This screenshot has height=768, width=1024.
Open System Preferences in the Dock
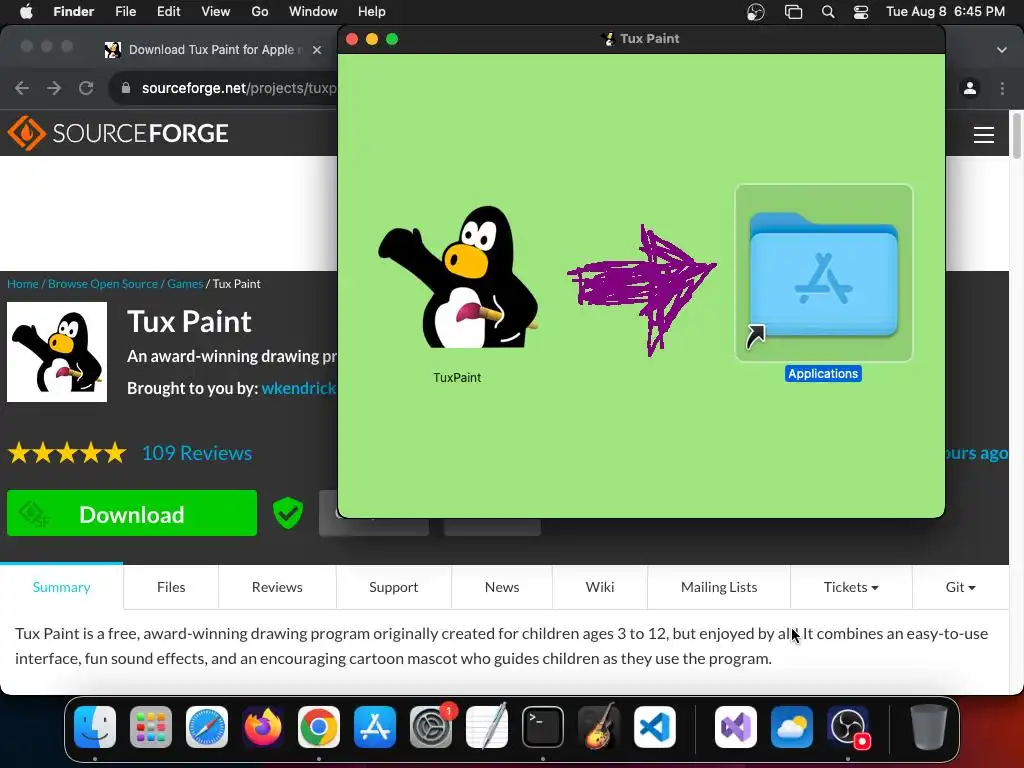(x=431, y=727)
